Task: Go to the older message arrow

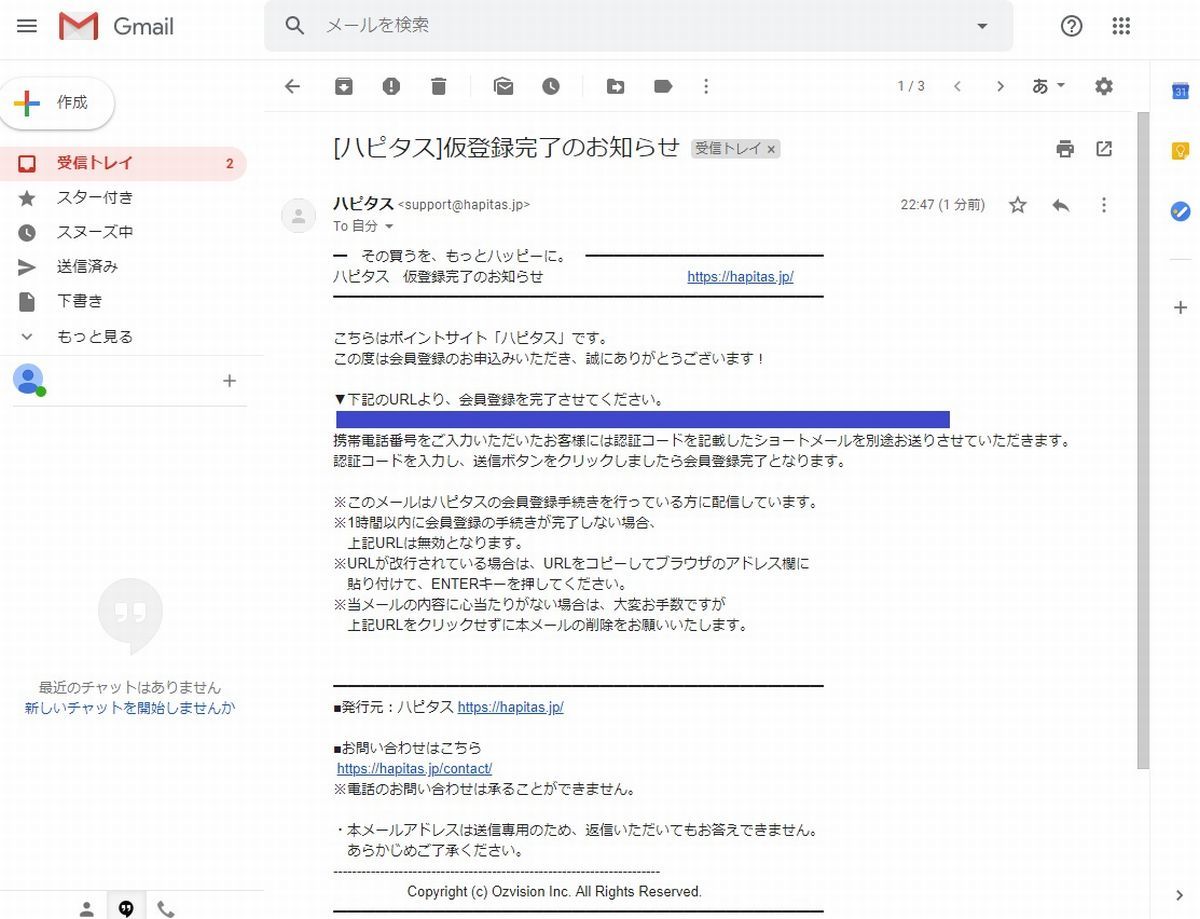Action: click(x=1000, y=87)
